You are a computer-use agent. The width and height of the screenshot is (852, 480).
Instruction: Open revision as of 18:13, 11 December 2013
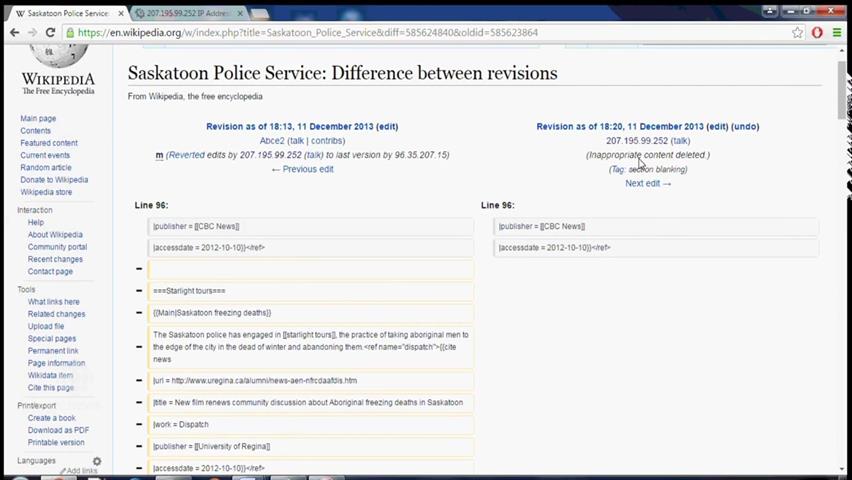(x=290, y=126)
